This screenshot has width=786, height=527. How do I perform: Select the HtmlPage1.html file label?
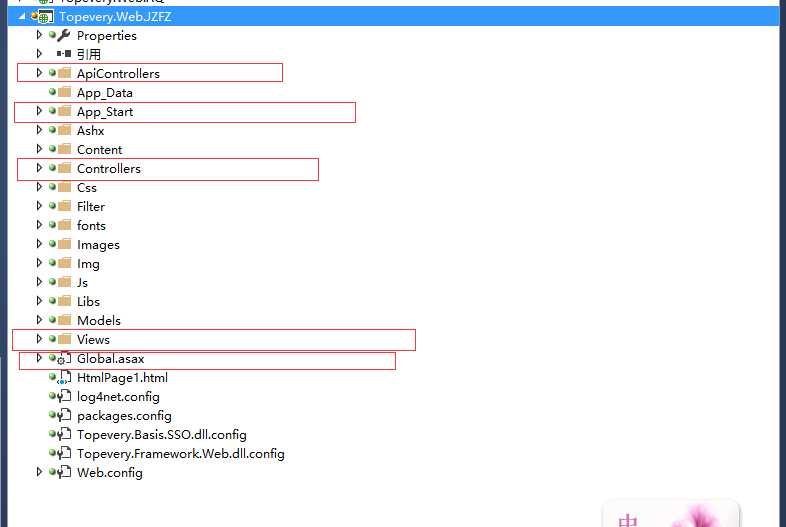click(122, 378)
